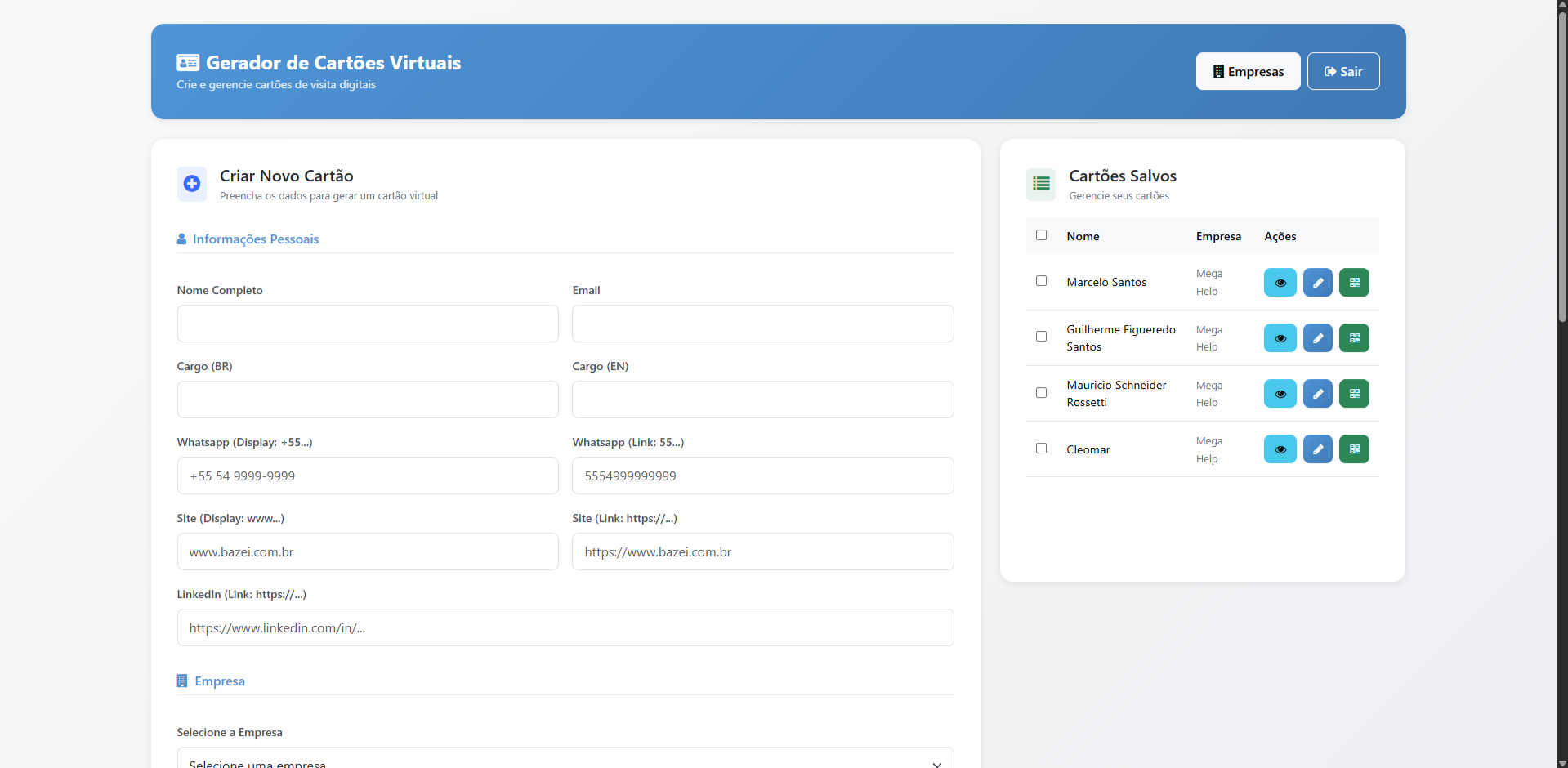
Task: Edit Mauricio Schneider Rossetti card
Action: (x=1317, y=394)
